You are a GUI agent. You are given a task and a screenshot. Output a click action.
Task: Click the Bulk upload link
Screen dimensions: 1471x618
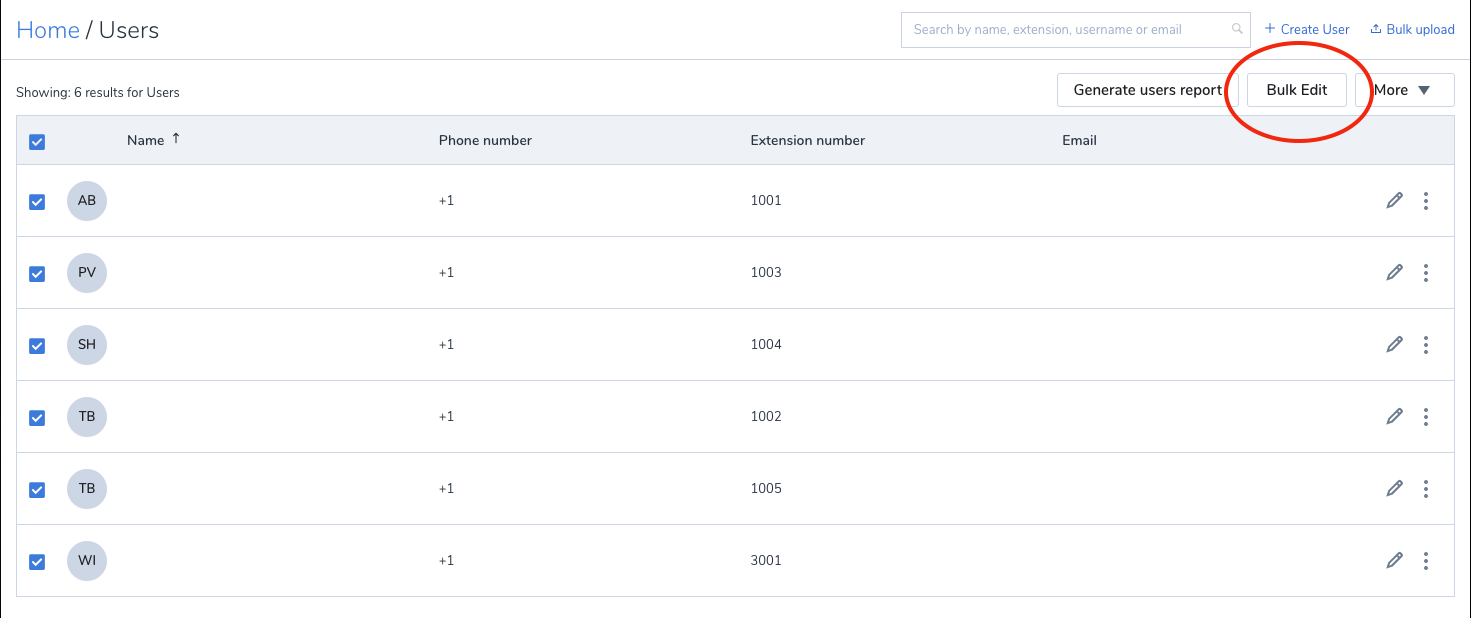click(1412, 30)
